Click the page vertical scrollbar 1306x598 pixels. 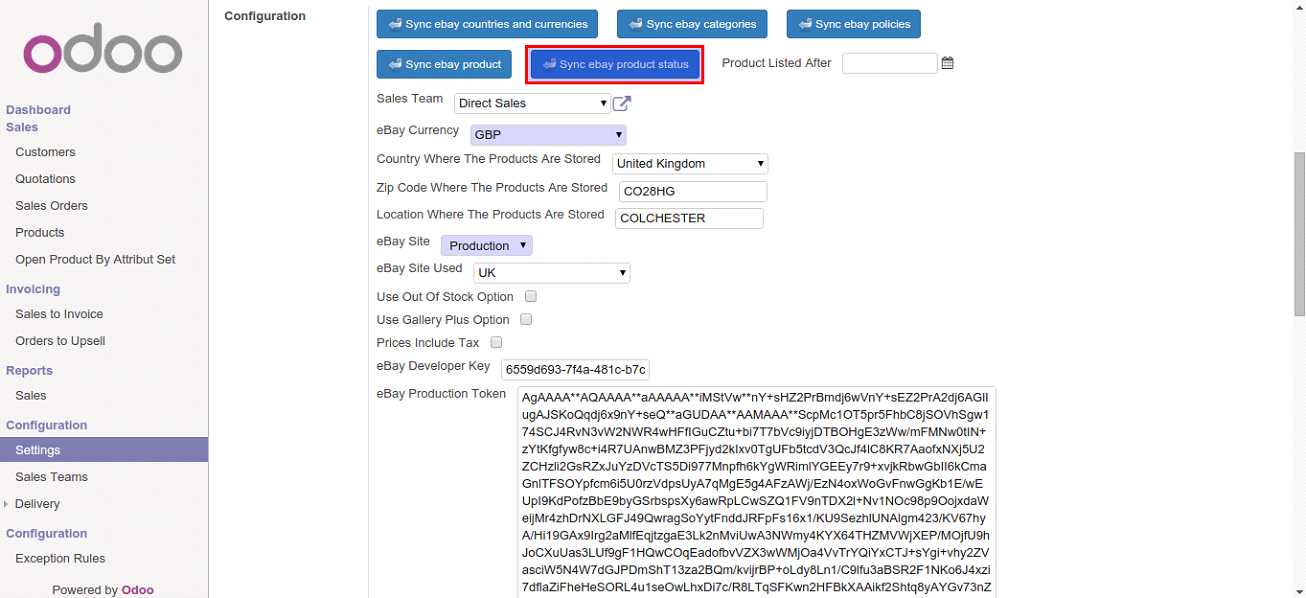[1300, 235]
